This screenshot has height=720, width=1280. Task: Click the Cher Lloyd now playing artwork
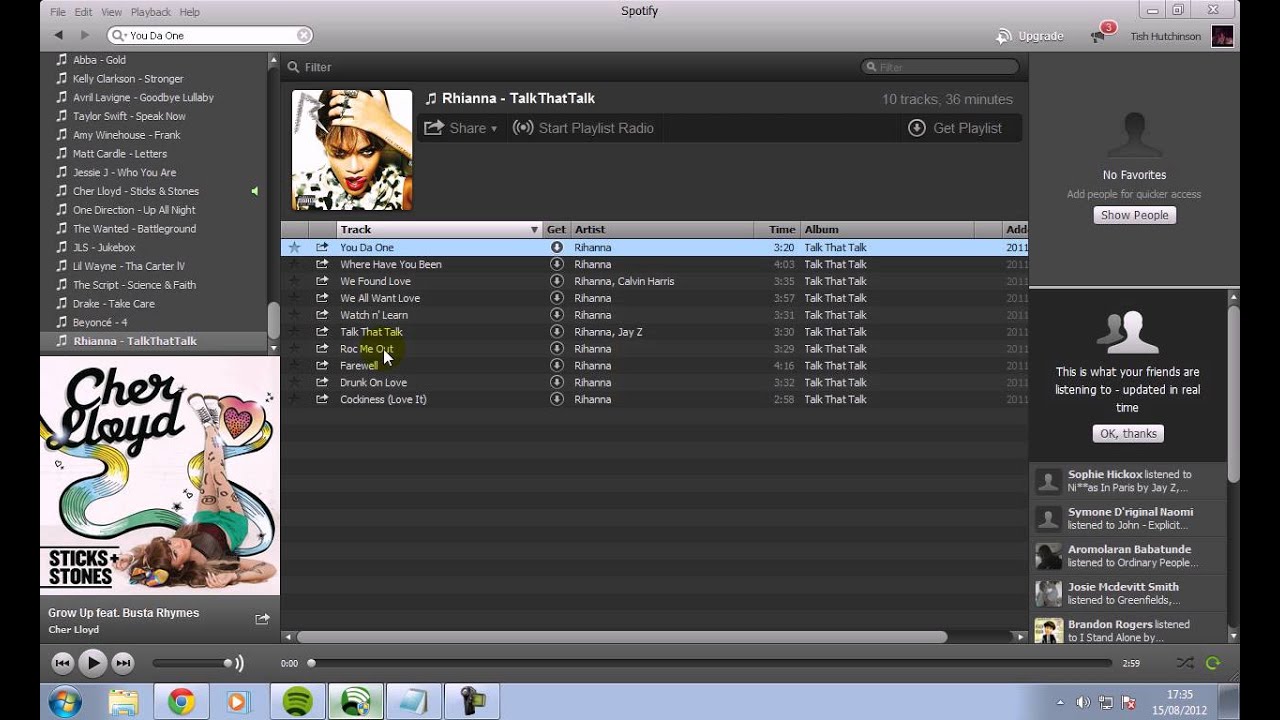tap(160, 475)
